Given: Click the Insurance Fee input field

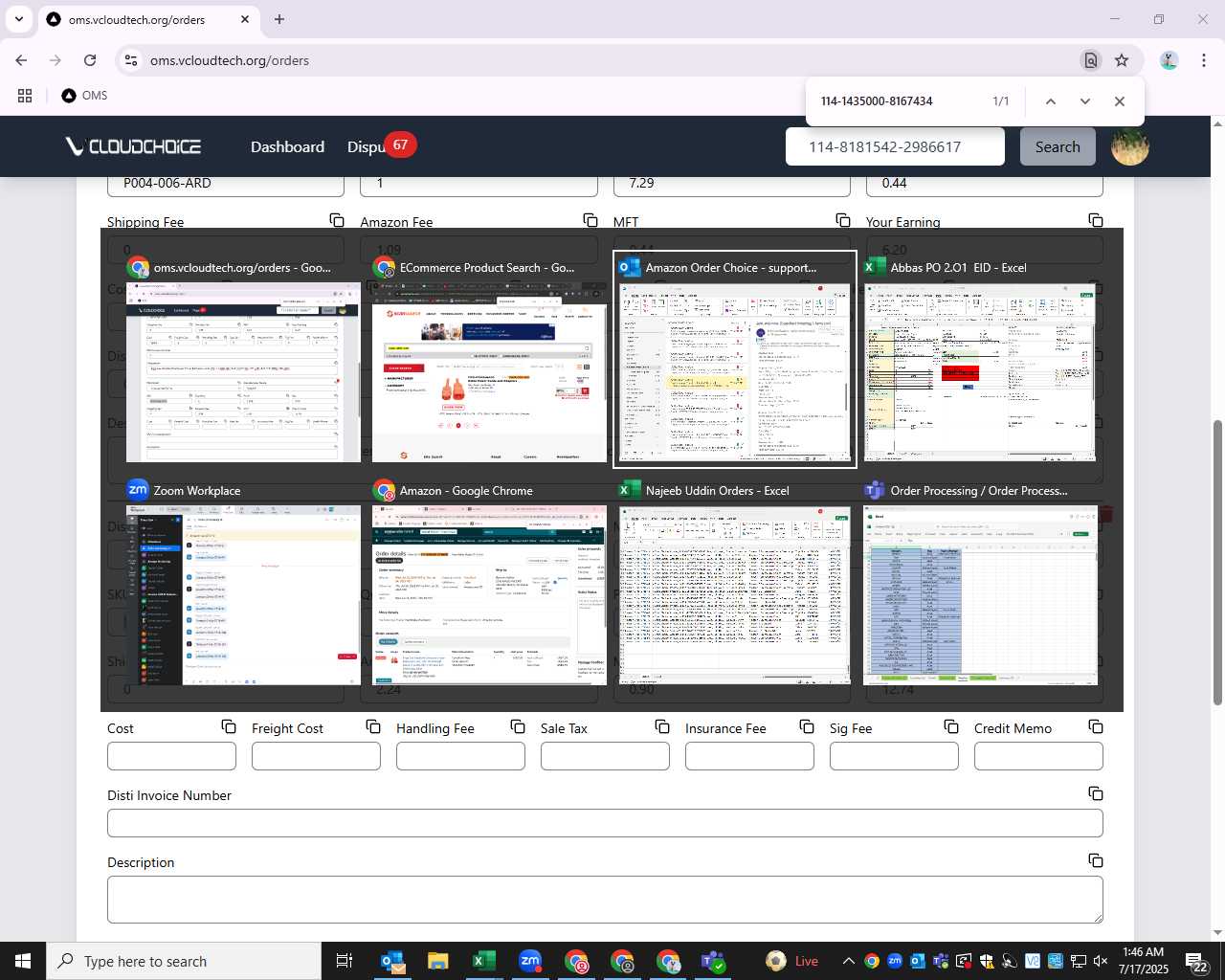Looking at the screenshot, I should 749,756.
